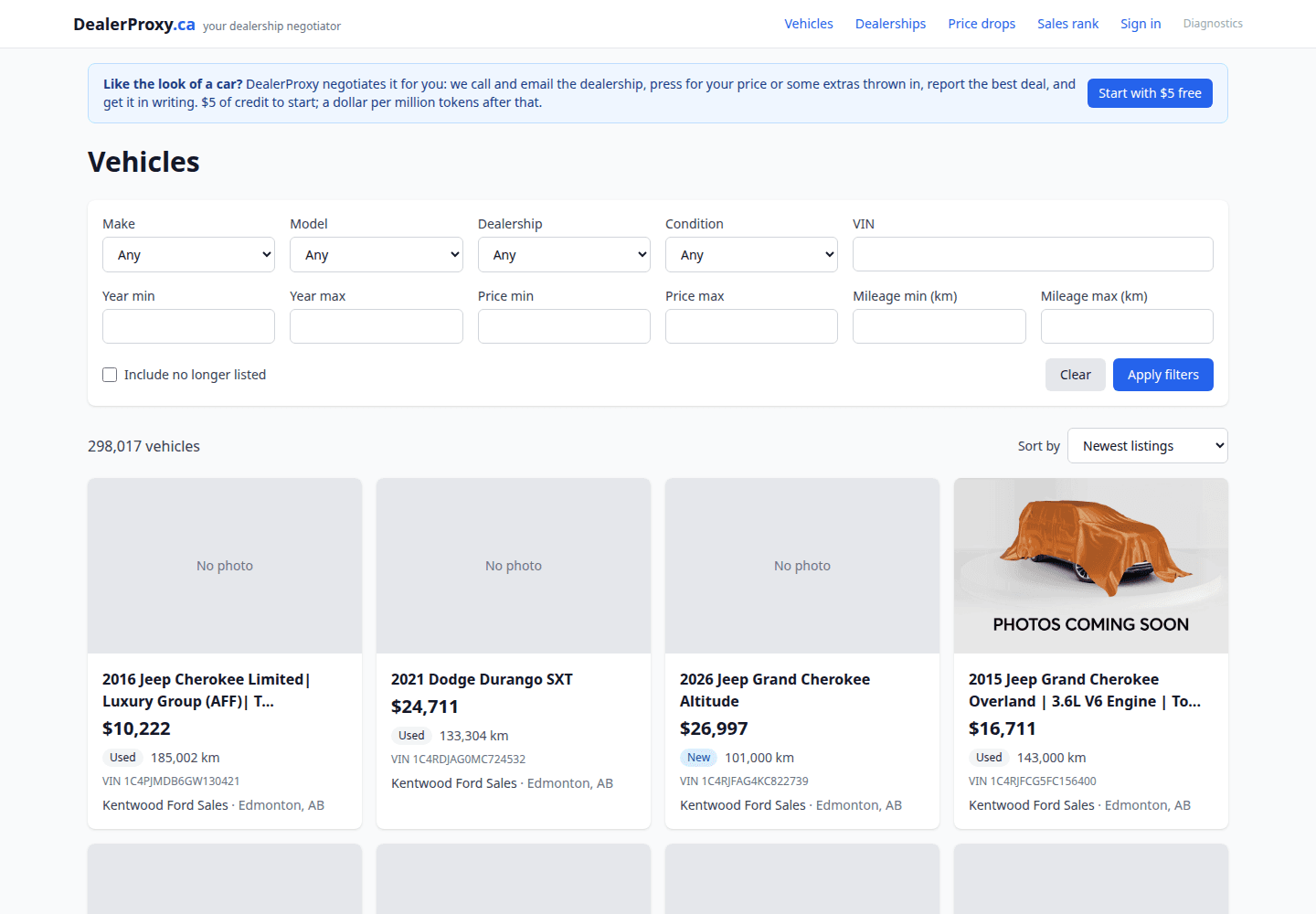This screenshot has height=914, width=1316.
Task: Open the 2015 Jeep Grand Cherokee Overland title
Action: 1085,690
